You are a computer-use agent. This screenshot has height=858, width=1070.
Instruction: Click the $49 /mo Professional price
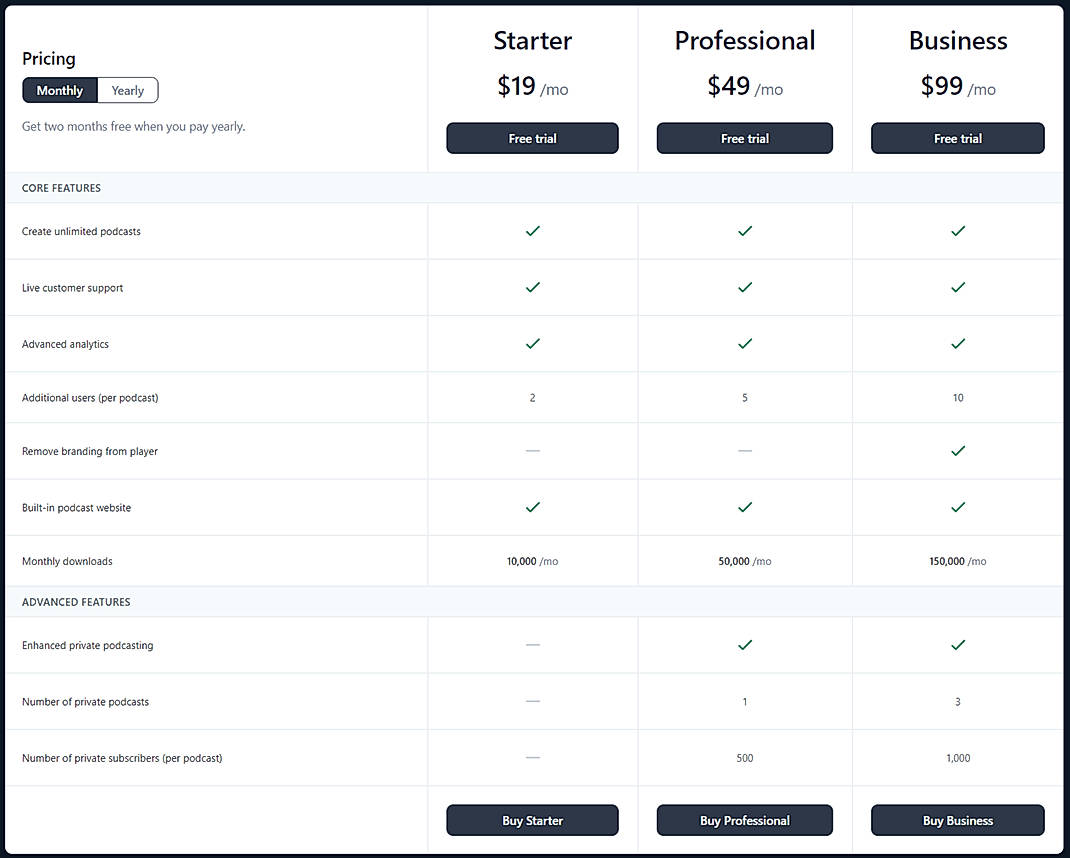coord(745,87)
